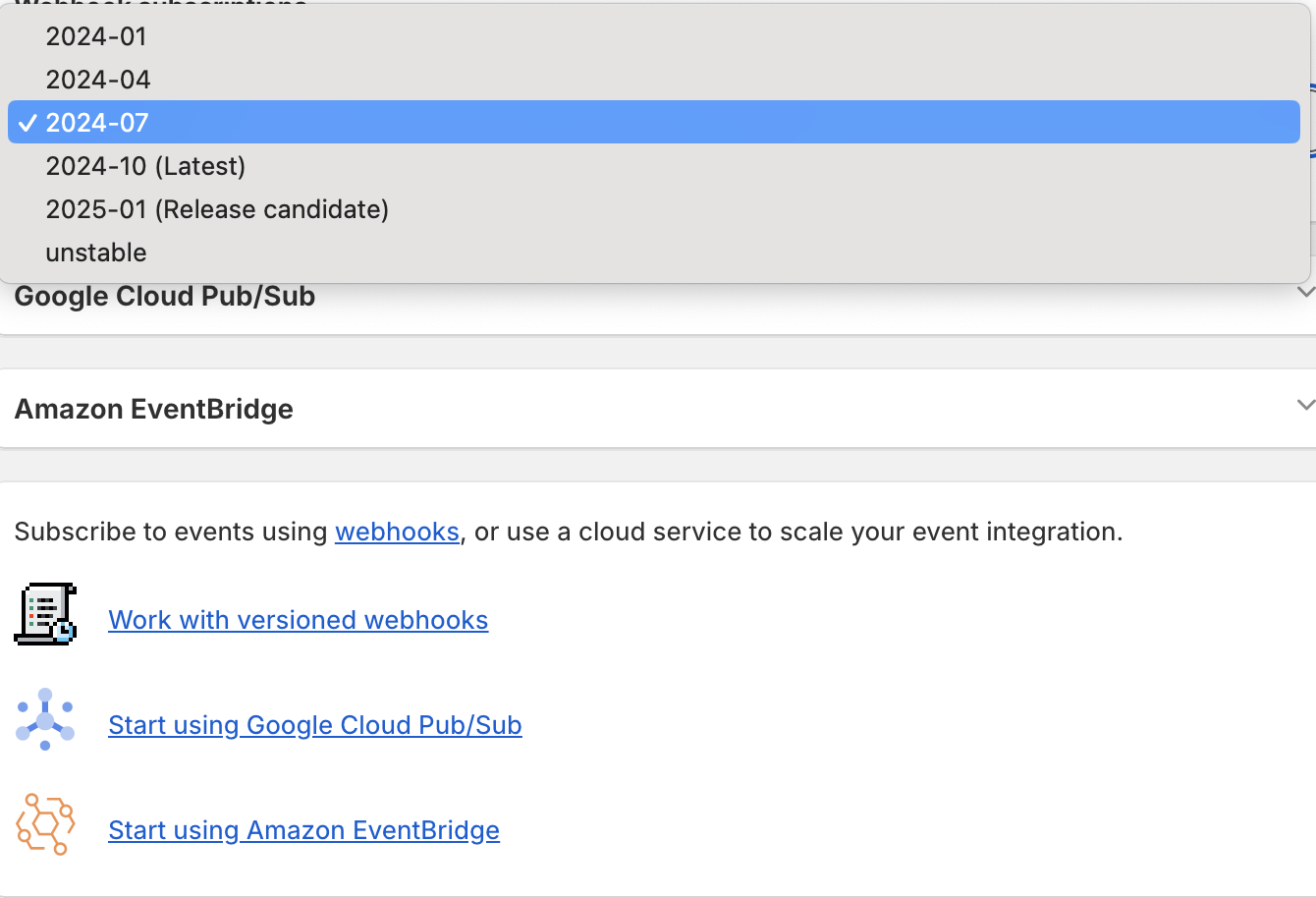1316x898 pixels.
Task: Open Start using Google Cloud Pub/Sub link
Action: coord(315,725)
